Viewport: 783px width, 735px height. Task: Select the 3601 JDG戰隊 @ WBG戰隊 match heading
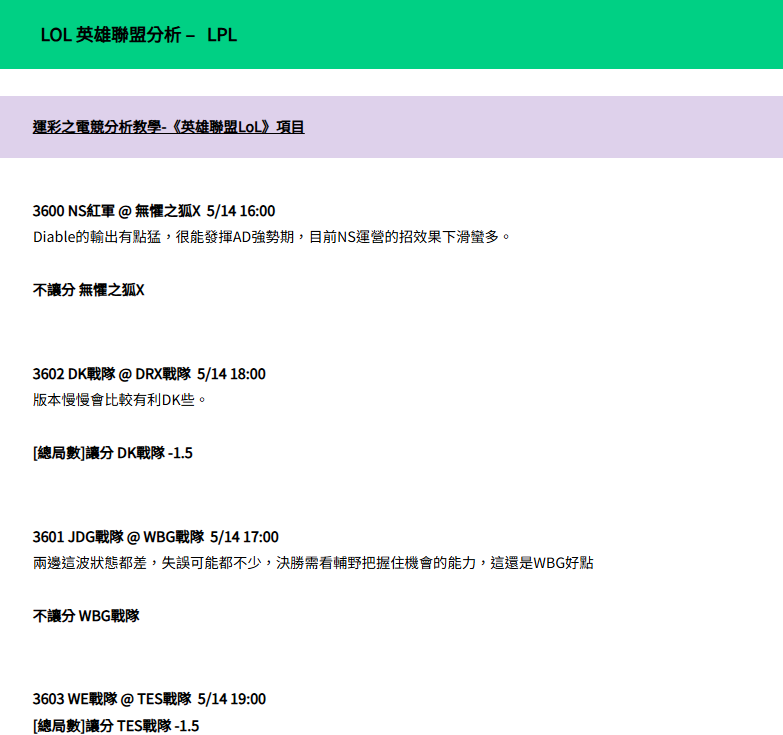click(156, 537)
